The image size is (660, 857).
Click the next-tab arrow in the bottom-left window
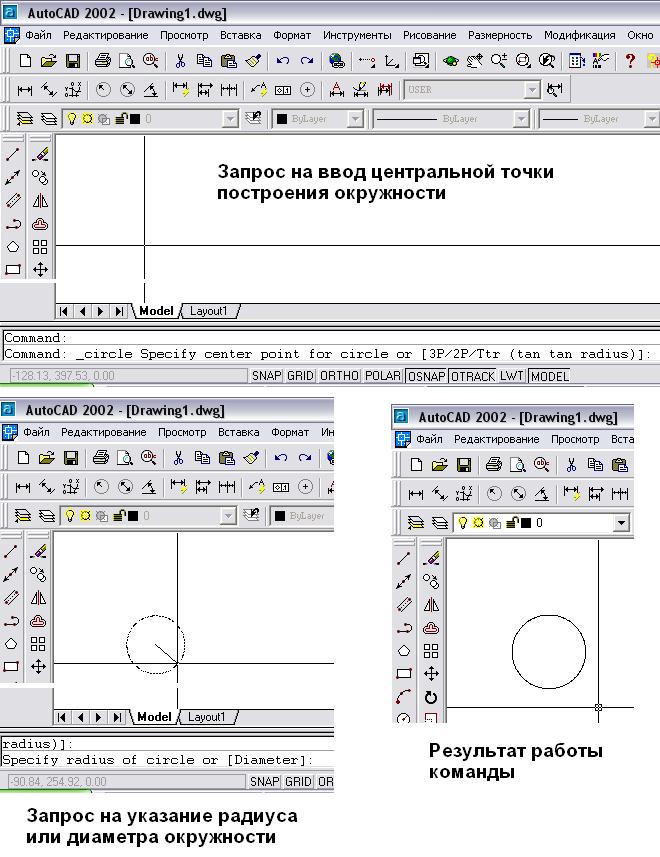click(x=98, y=717)
